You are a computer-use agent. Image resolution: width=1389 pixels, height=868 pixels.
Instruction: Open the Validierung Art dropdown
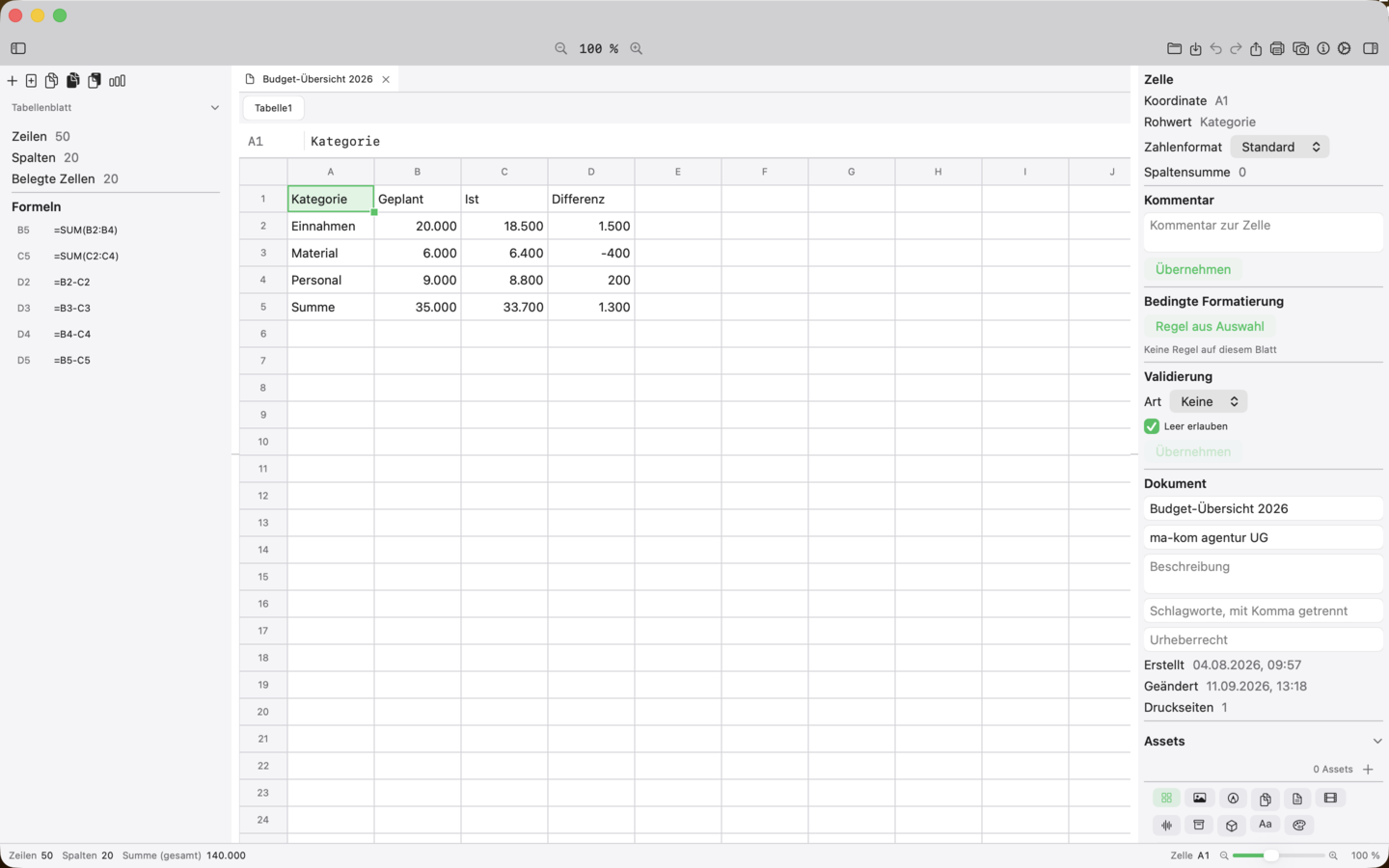pos(1209,401)
